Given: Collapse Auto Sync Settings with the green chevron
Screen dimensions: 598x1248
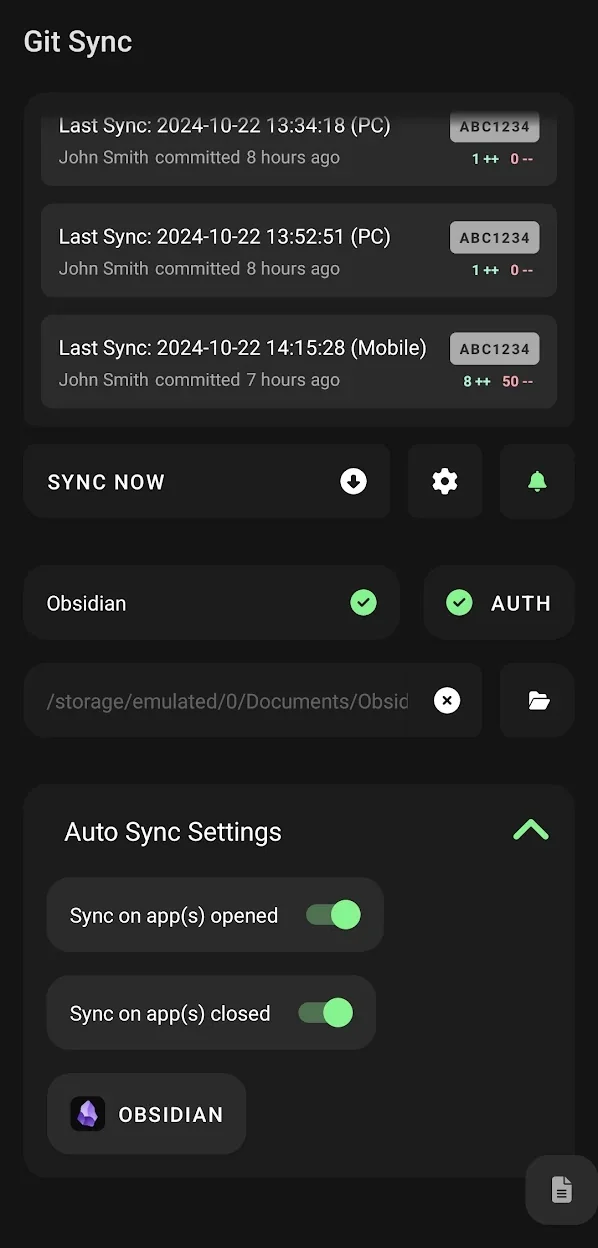Looking at the screenshot, I should click(x=531, y=830).
